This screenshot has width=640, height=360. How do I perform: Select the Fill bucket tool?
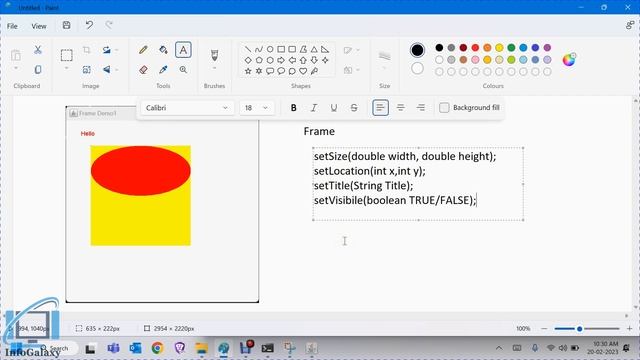click(163, 50)
